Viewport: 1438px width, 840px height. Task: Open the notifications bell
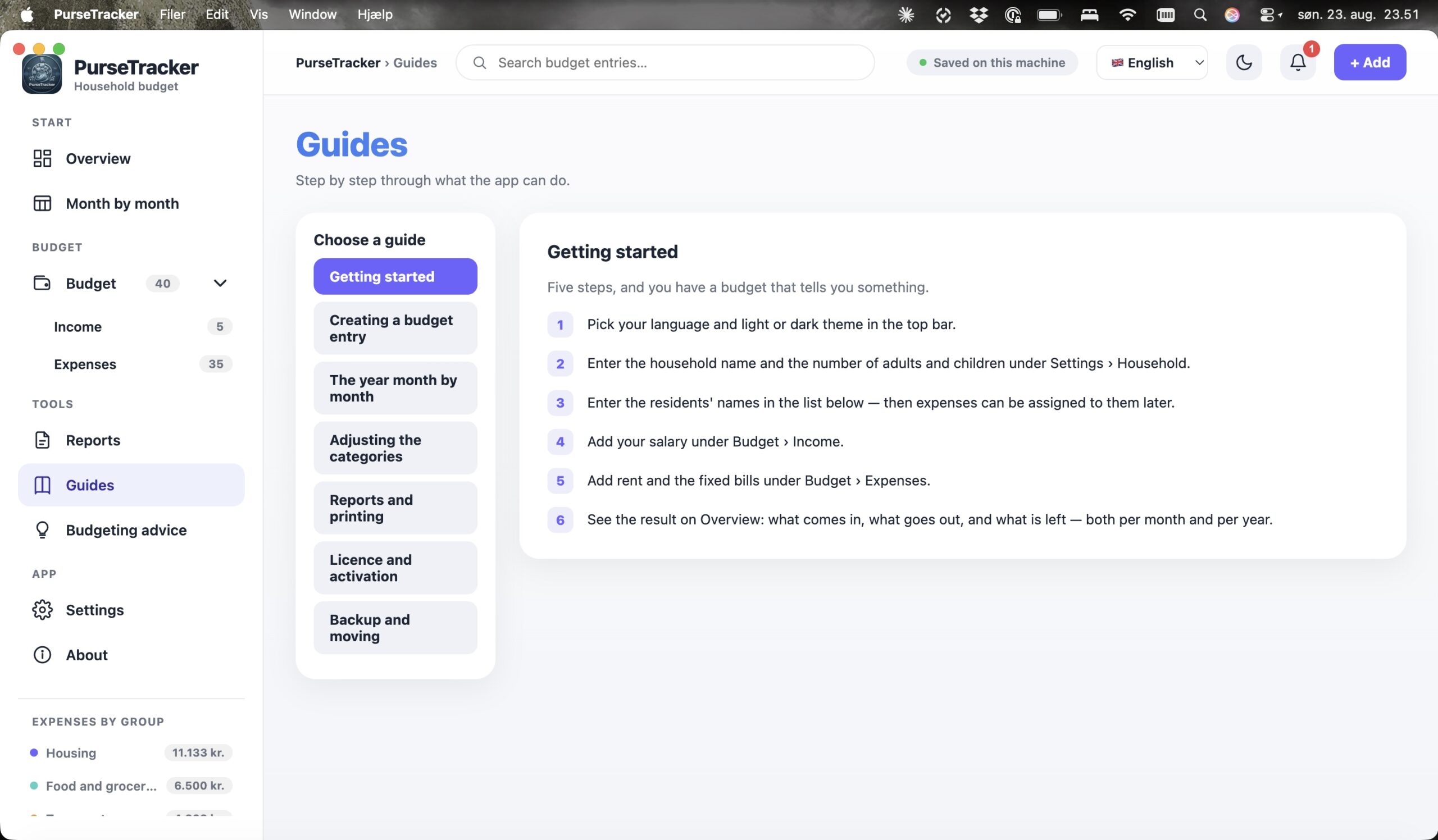point(1298,62)
